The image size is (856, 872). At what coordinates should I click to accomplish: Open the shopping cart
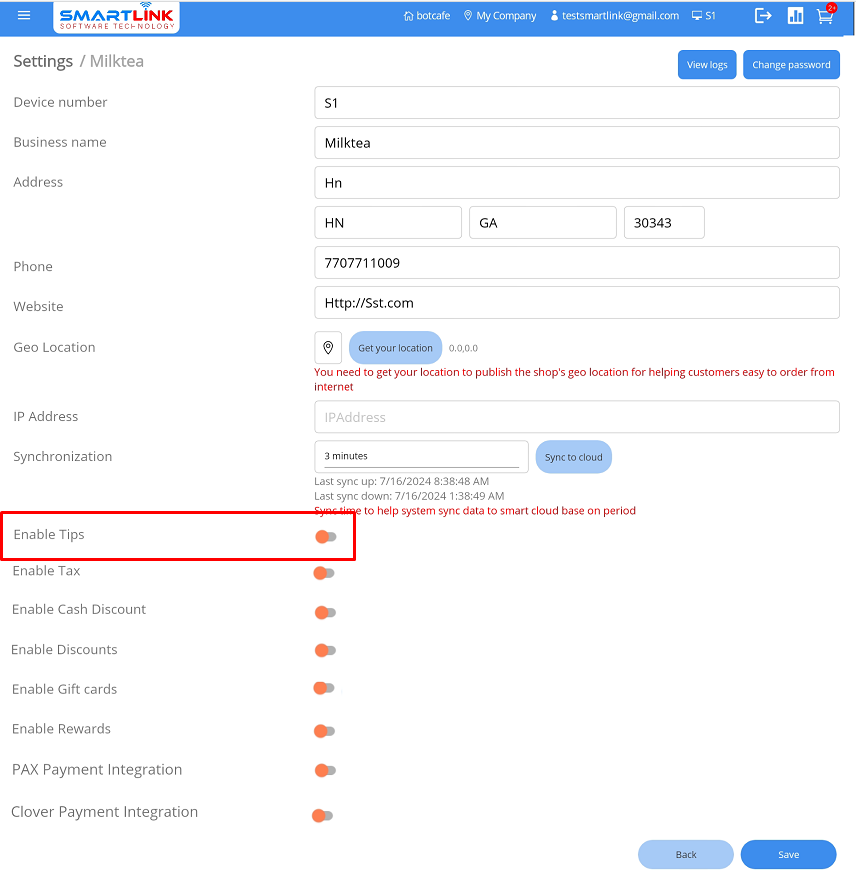[825, 16]
